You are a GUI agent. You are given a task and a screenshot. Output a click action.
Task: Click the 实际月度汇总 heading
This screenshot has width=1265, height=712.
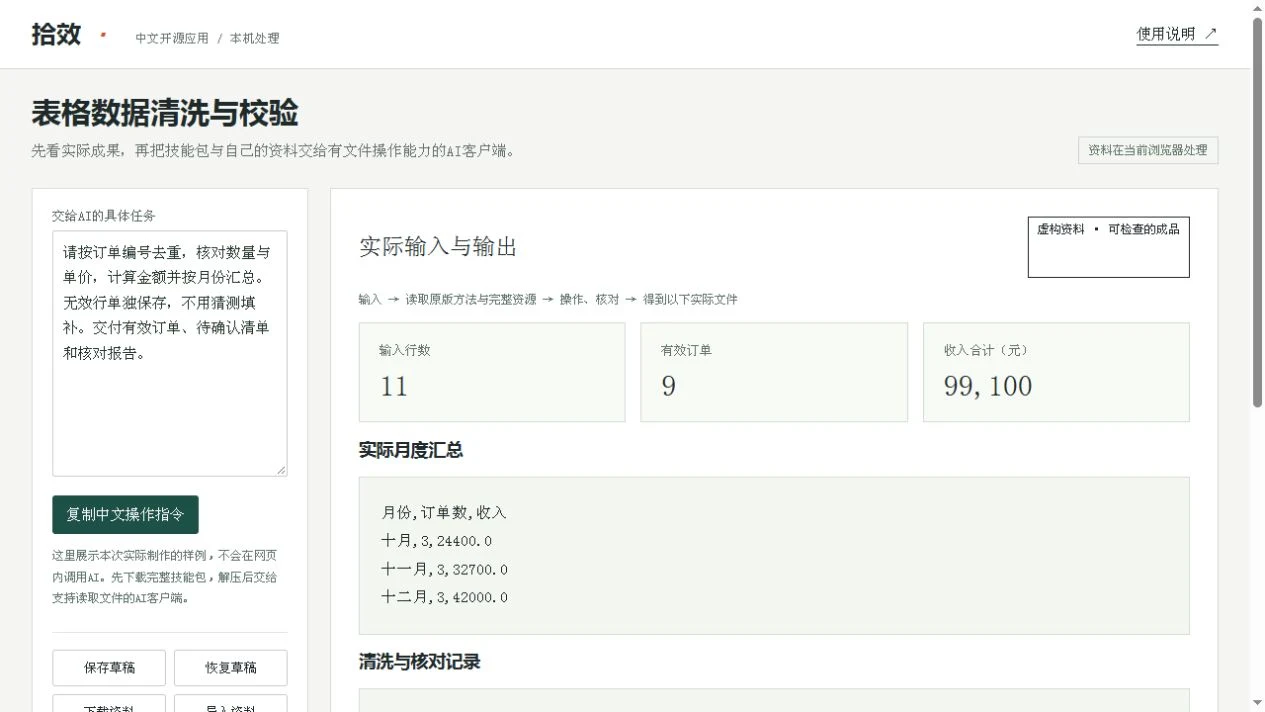pos(411,451)
